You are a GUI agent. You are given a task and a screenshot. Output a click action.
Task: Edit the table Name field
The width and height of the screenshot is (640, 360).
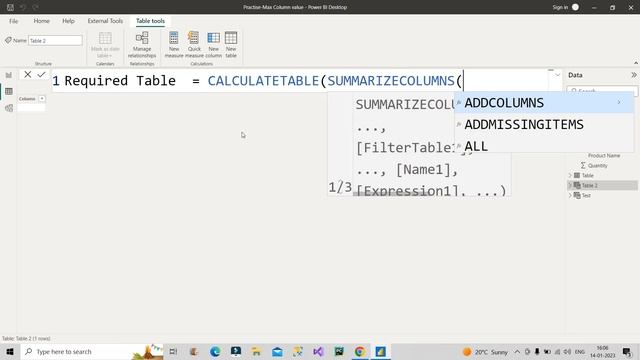pyautogui.click(x=55, y=40)
